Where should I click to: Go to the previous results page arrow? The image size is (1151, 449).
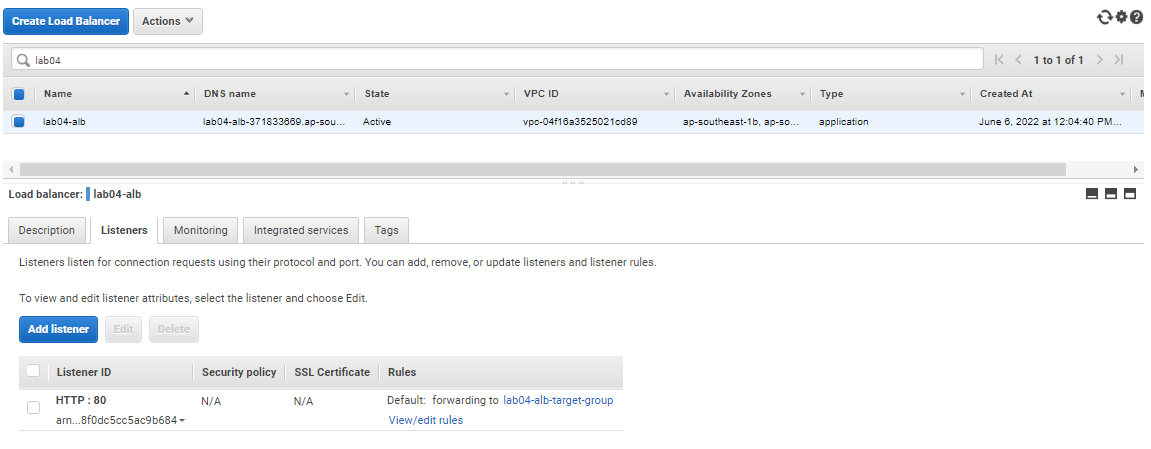(x=1018, y=60)
